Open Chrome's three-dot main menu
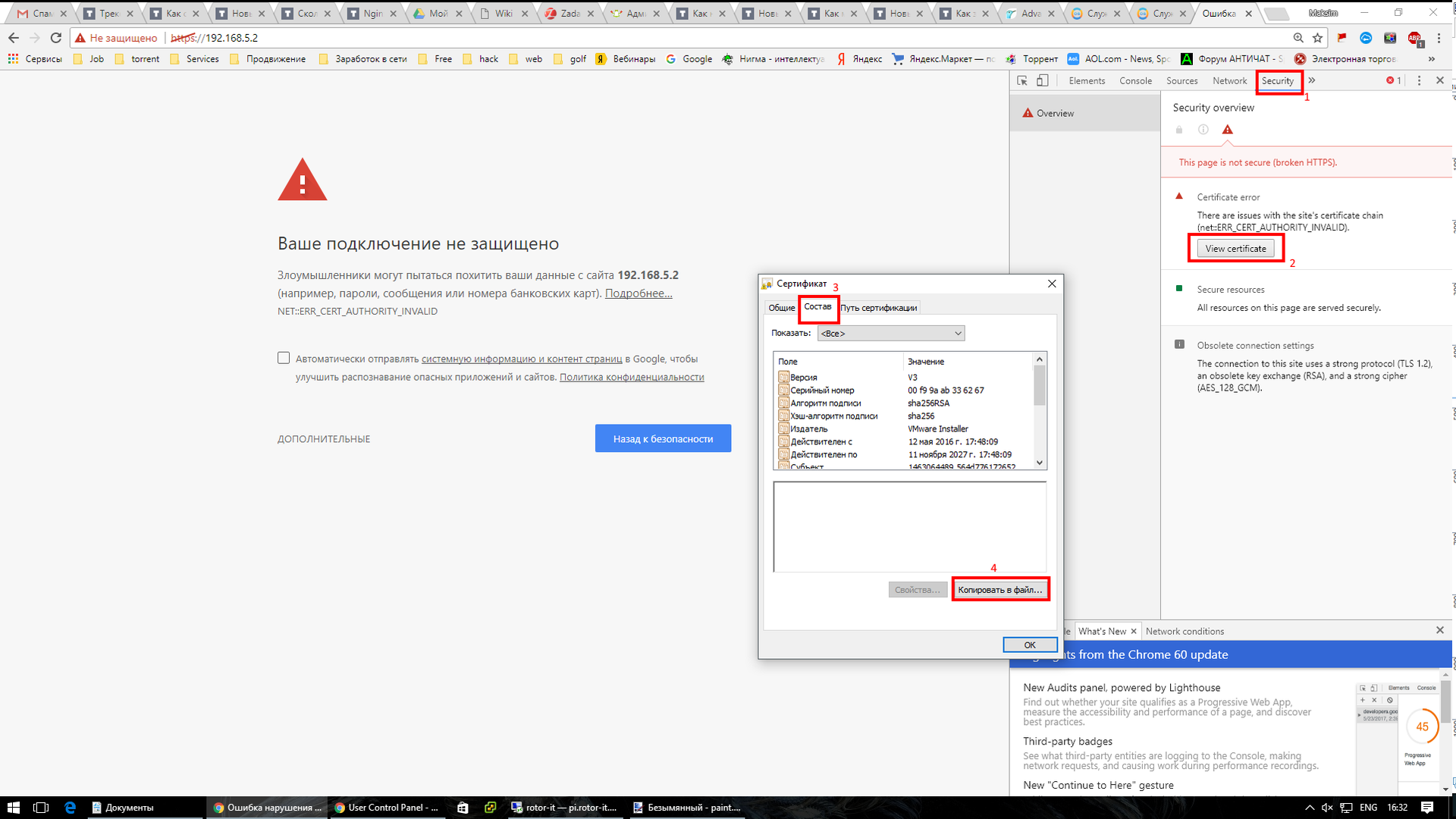The width and height of the screenshot is (1456, 819). point(1439,38)
